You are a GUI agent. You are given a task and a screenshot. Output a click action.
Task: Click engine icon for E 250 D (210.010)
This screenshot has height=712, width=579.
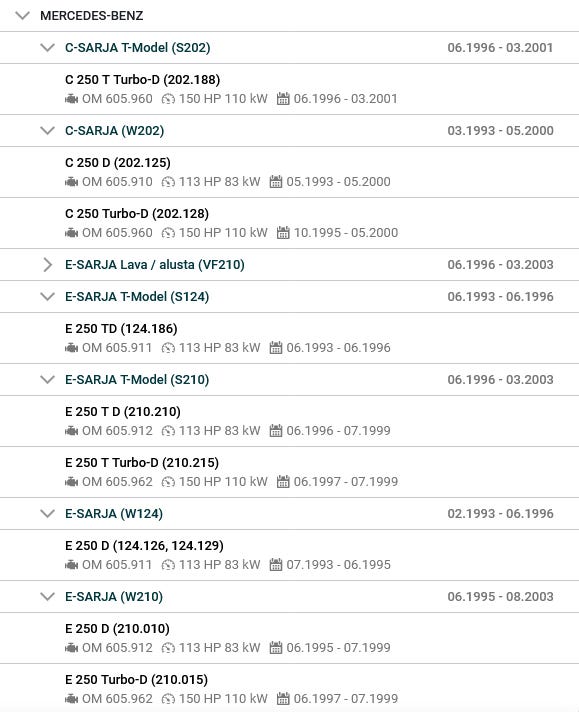coord(71,648)
